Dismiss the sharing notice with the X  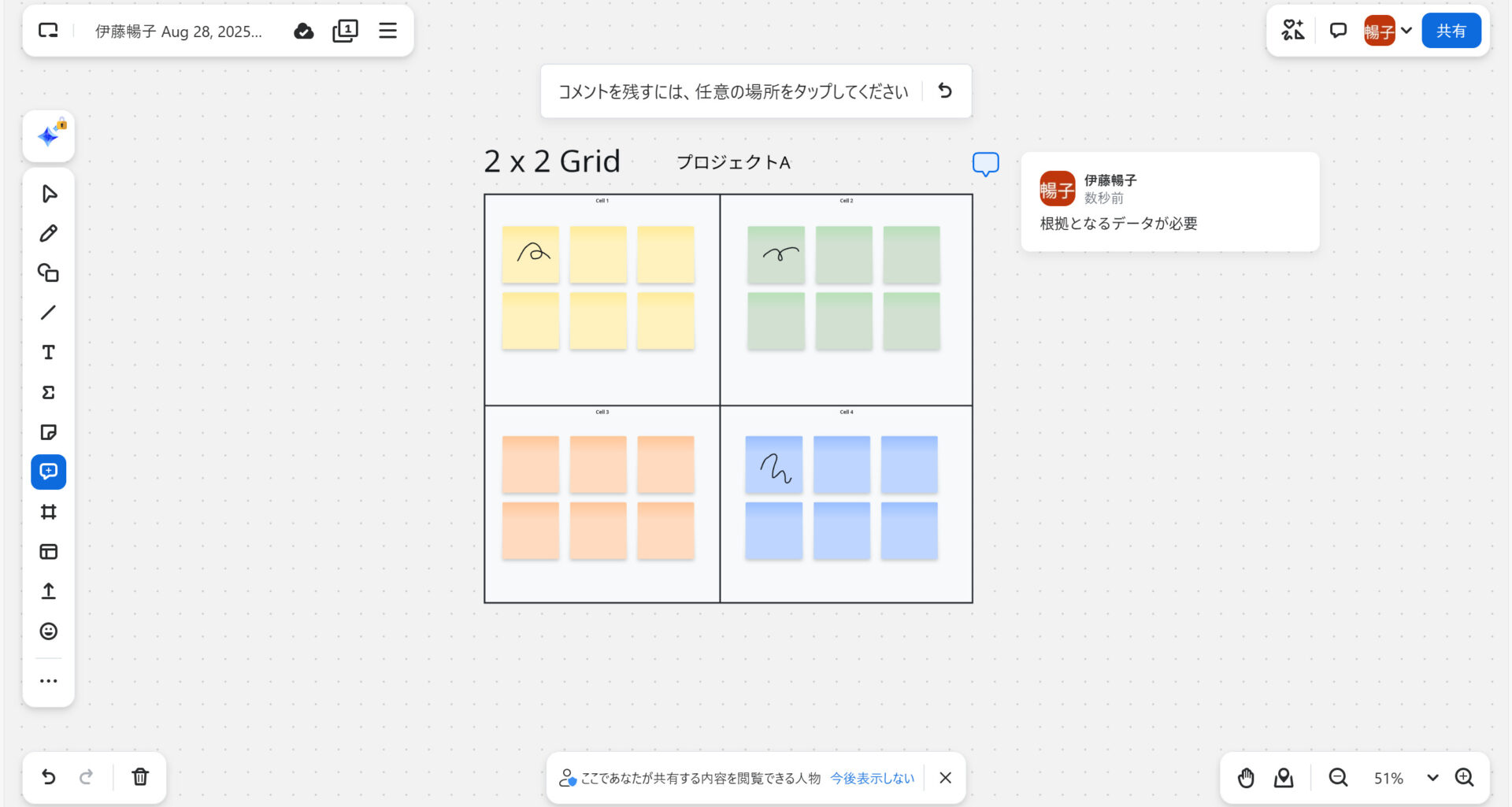click(x=945, y=778)
